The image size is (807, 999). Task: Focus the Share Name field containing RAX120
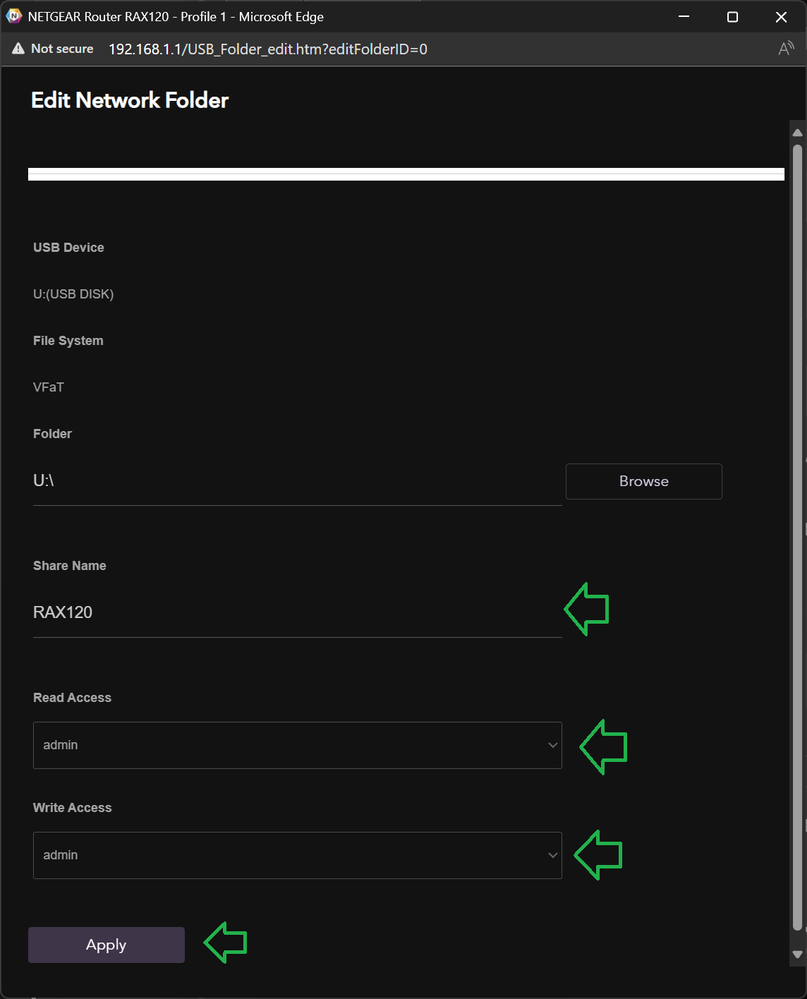pyautogui.click(x=297, y=612)
